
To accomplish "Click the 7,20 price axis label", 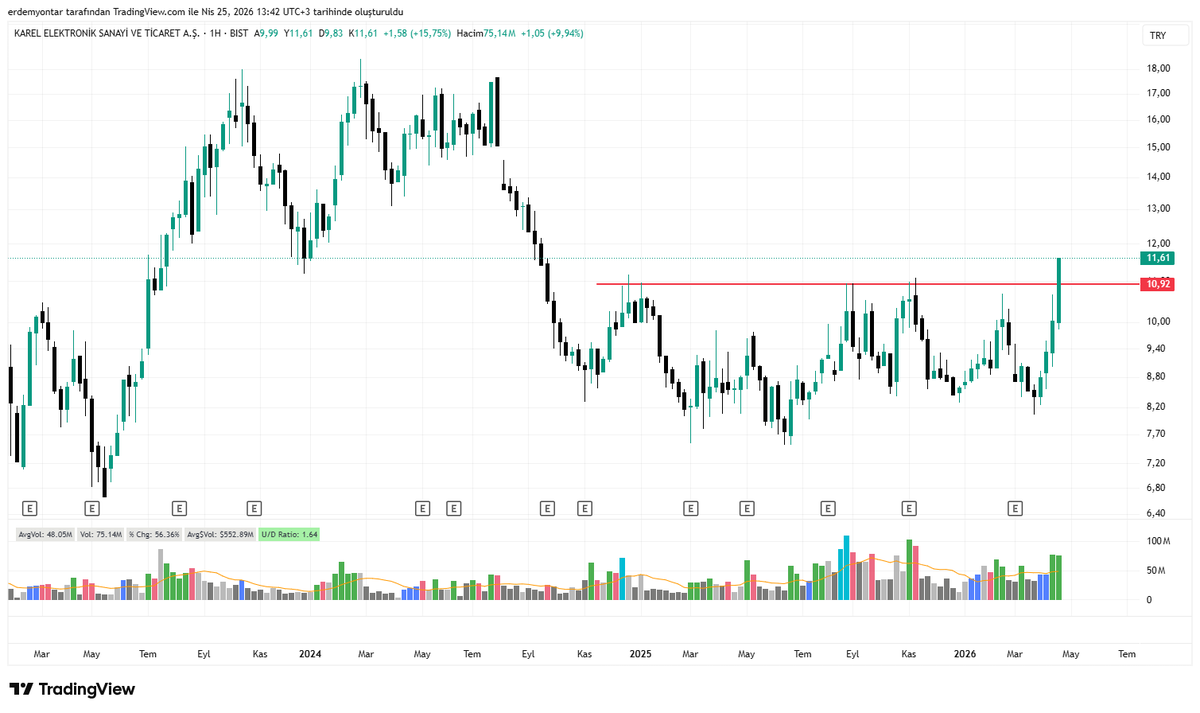I will click(x=1157, y=462).
